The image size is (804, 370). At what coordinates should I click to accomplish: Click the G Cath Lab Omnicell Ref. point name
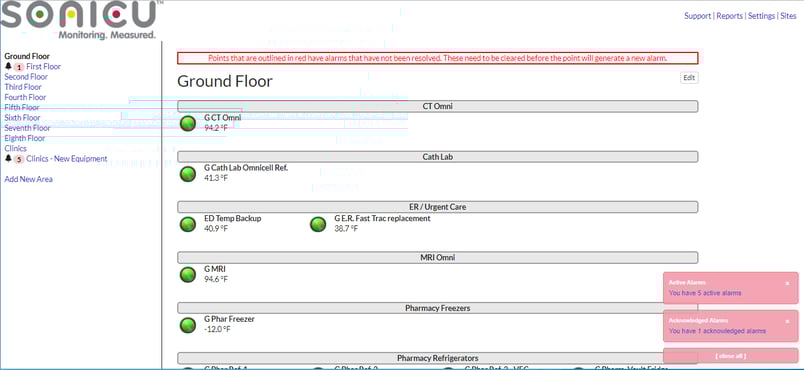coord(246,168)
